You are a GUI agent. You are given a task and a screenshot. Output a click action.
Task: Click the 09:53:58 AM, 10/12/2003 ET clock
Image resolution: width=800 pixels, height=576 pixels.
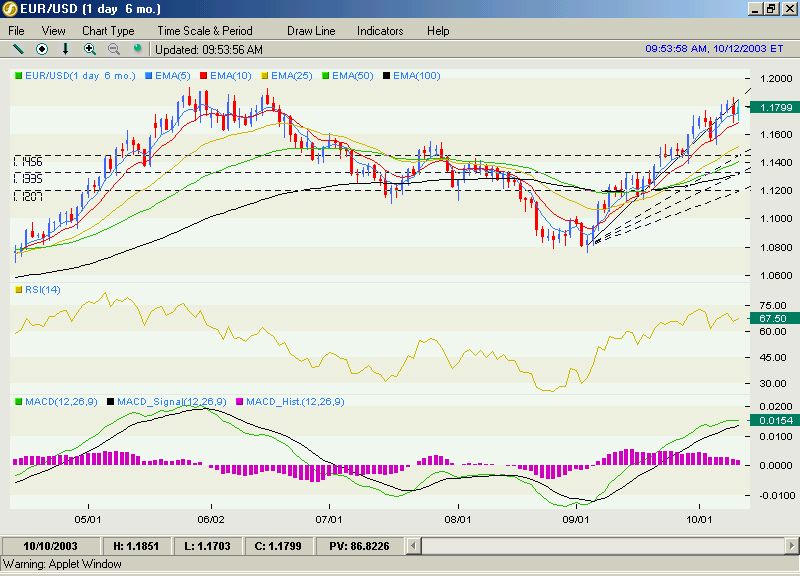click(714, 48)
